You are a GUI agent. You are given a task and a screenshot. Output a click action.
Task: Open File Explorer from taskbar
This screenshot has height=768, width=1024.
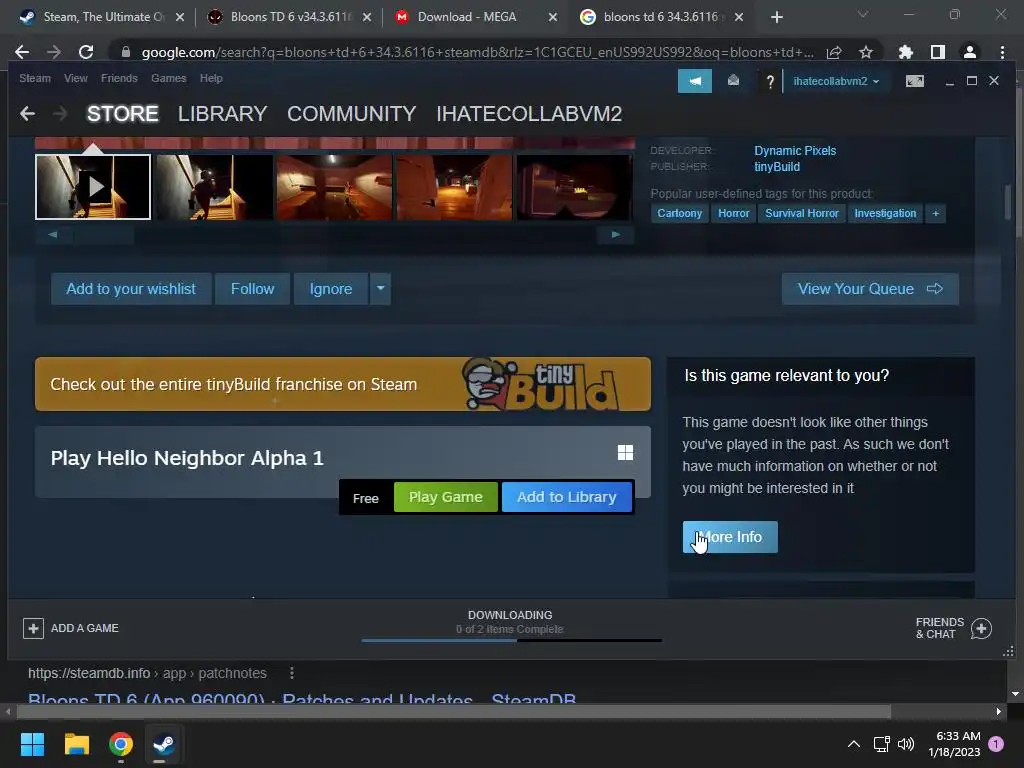(x=76, y=744)
